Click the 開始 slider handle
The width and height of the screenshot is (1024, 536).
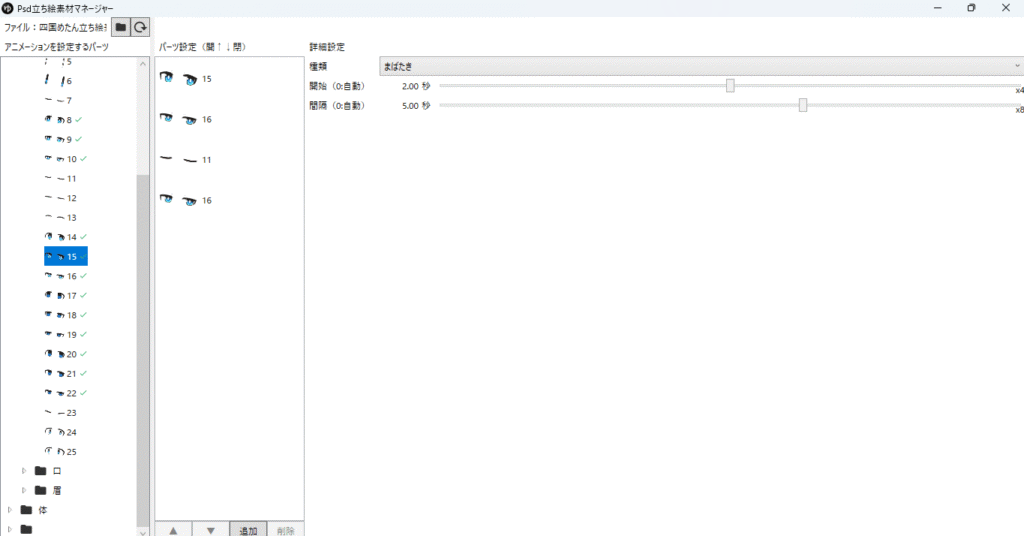[x=730, y=86]
